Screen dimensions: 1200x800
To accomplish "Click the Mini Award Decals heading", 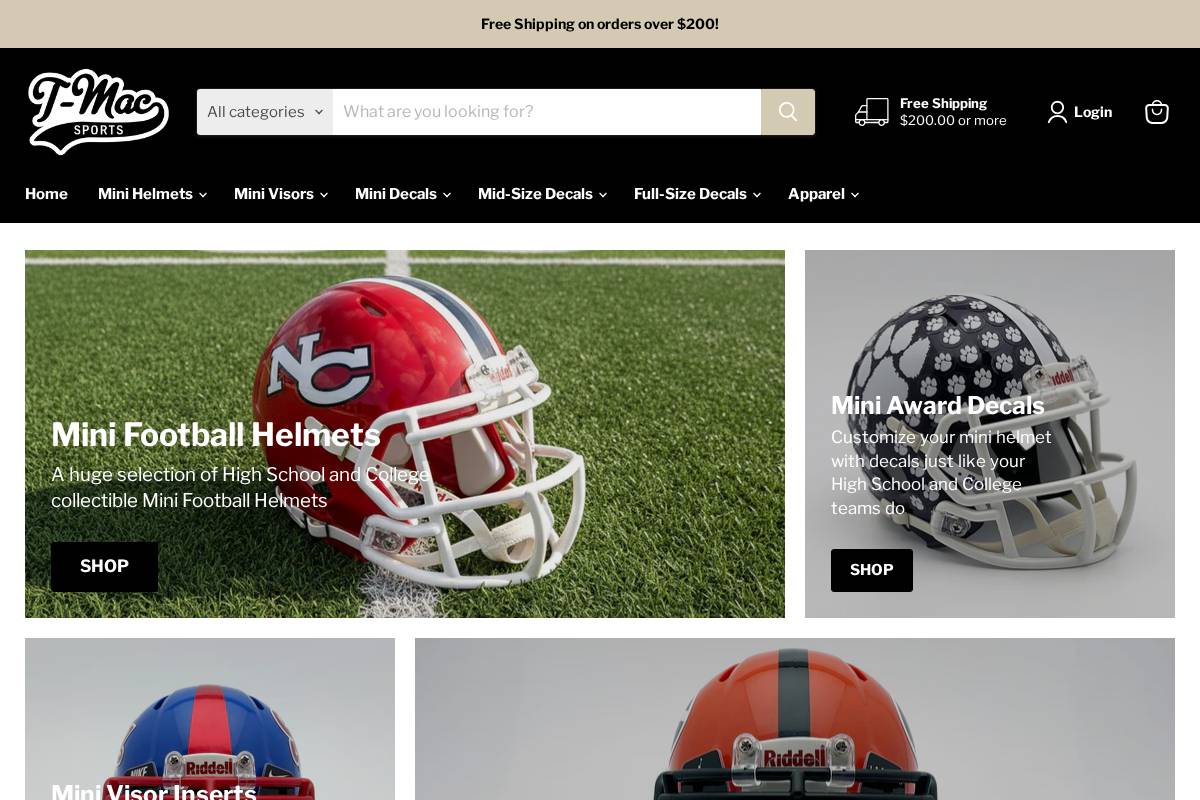I will point(937,405).
